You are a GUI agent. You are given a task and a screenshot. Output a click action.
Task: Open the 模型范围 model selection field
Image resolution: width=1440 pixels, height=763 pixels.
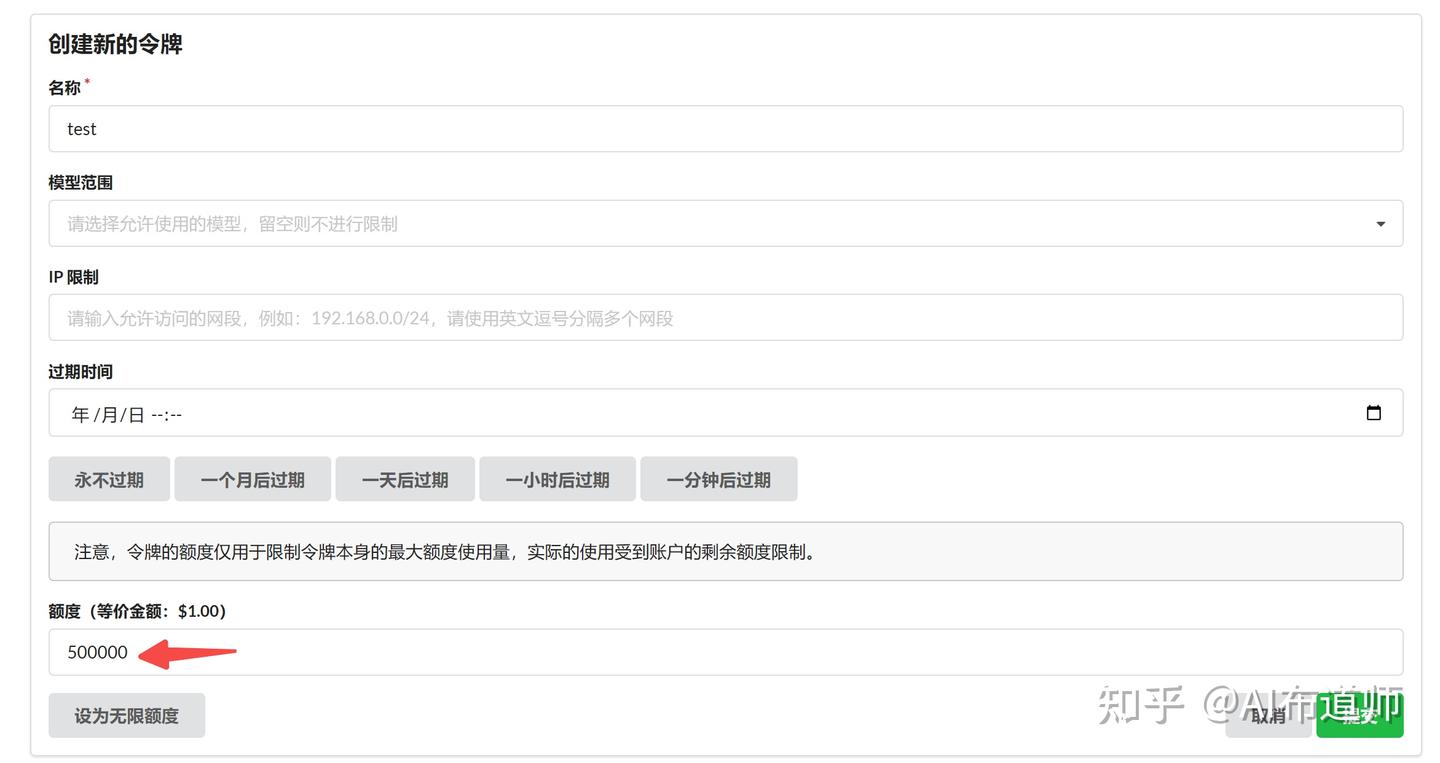pos(700,224)
